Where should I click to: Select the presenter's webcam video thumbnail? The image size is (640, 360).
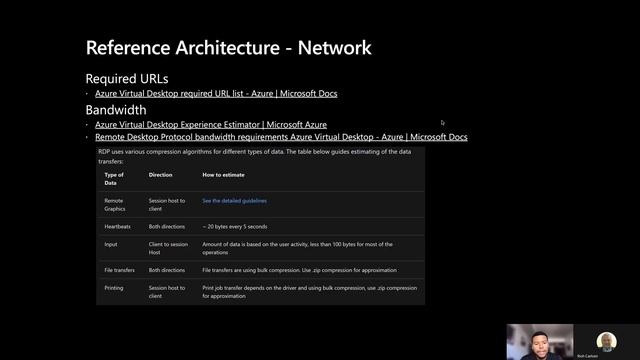tap(540, 342)
